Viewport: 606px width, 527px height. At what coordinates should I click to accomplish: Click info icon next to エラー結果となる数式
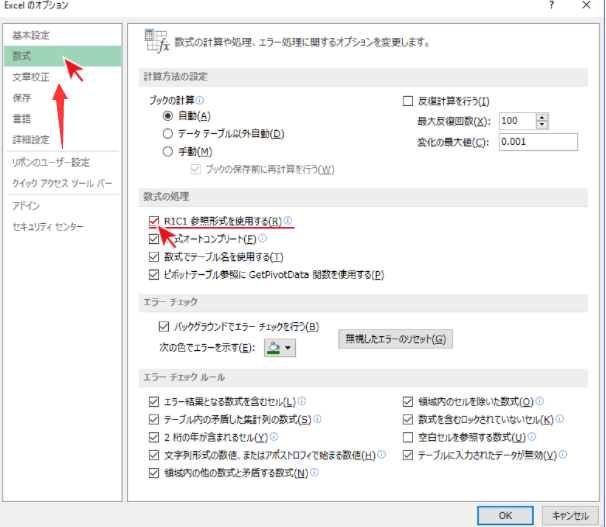(302, 401)
